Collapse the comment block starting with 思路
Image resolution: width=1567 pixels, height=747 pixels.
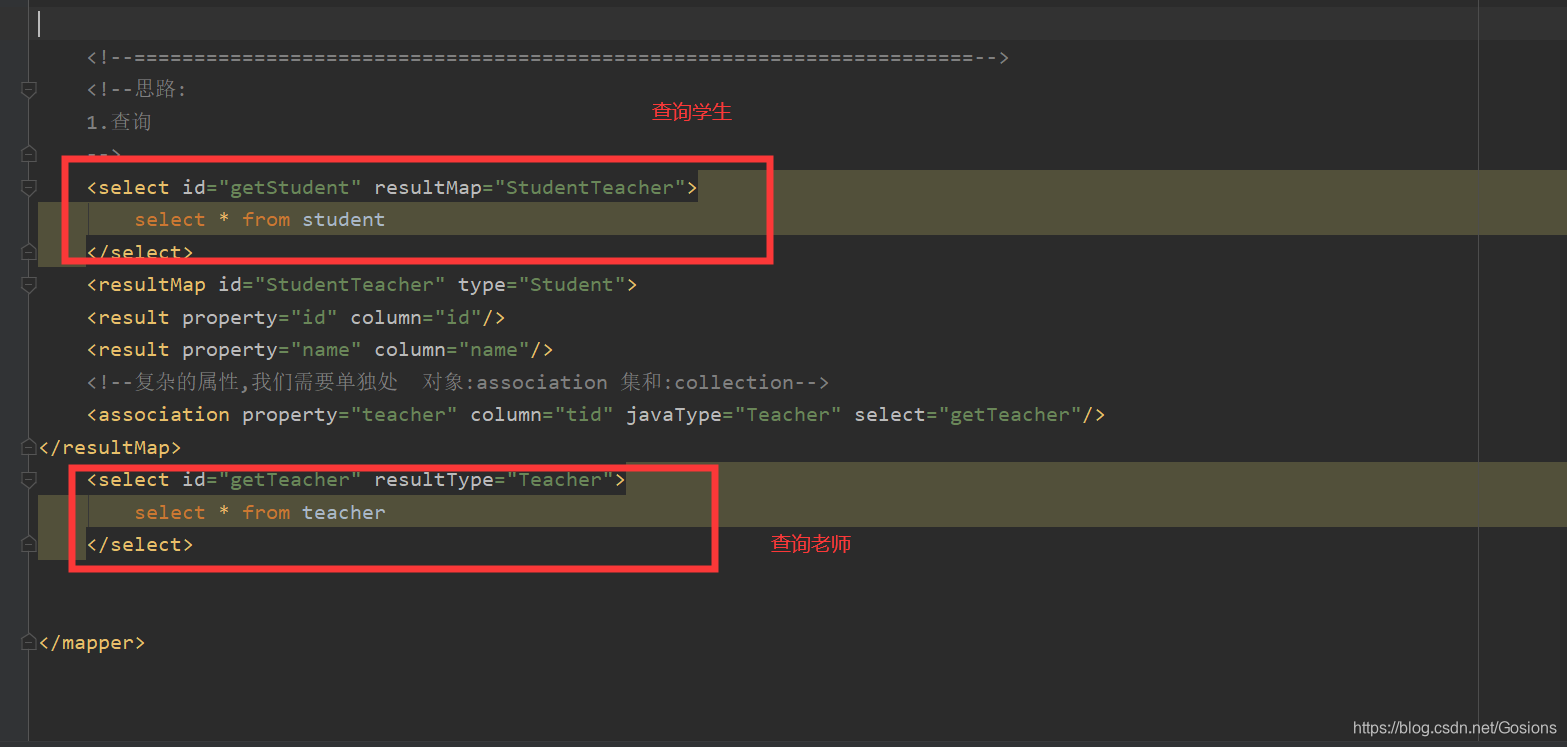[29, 90]
